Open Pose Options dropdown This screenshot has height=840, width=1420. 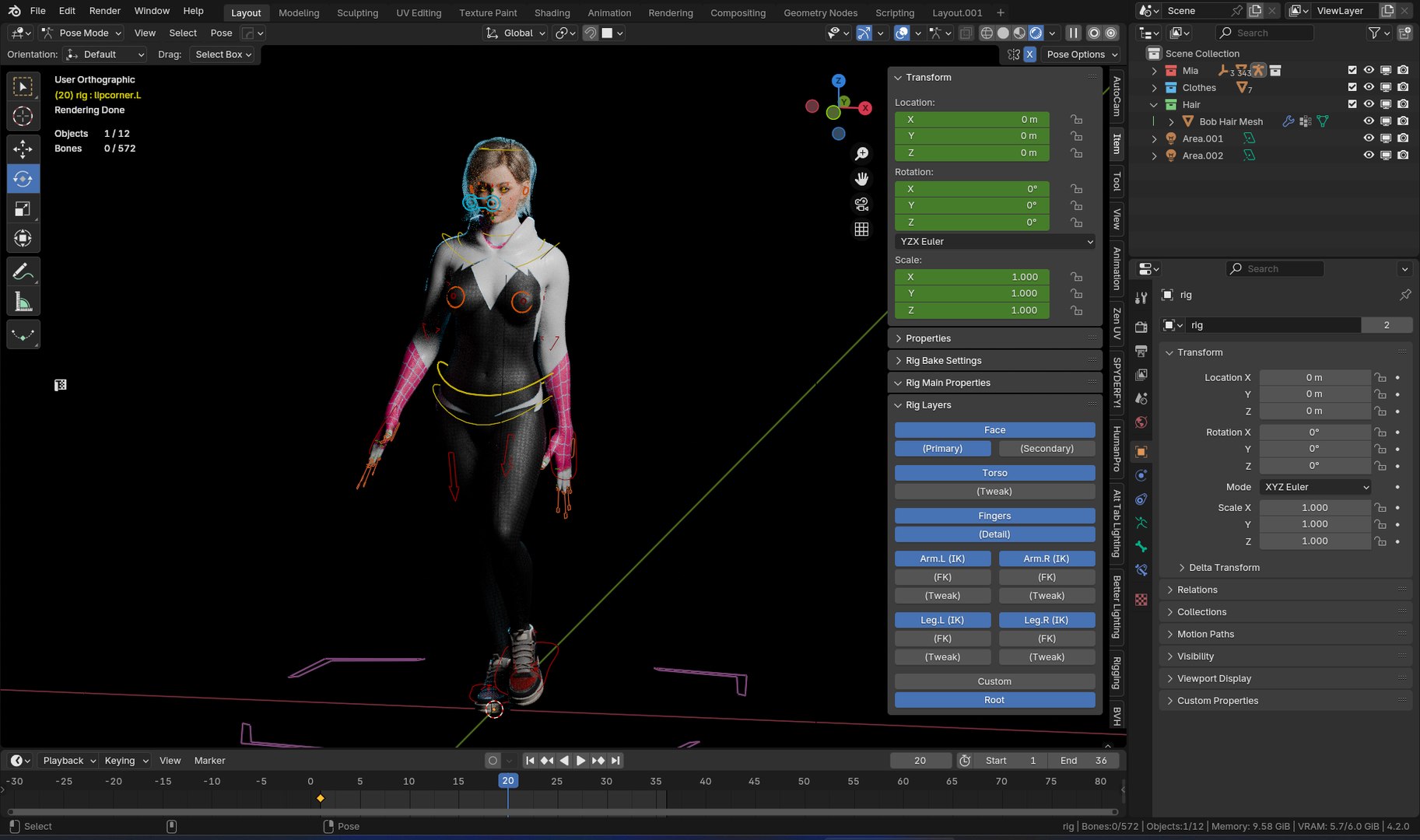(1082, 54)
